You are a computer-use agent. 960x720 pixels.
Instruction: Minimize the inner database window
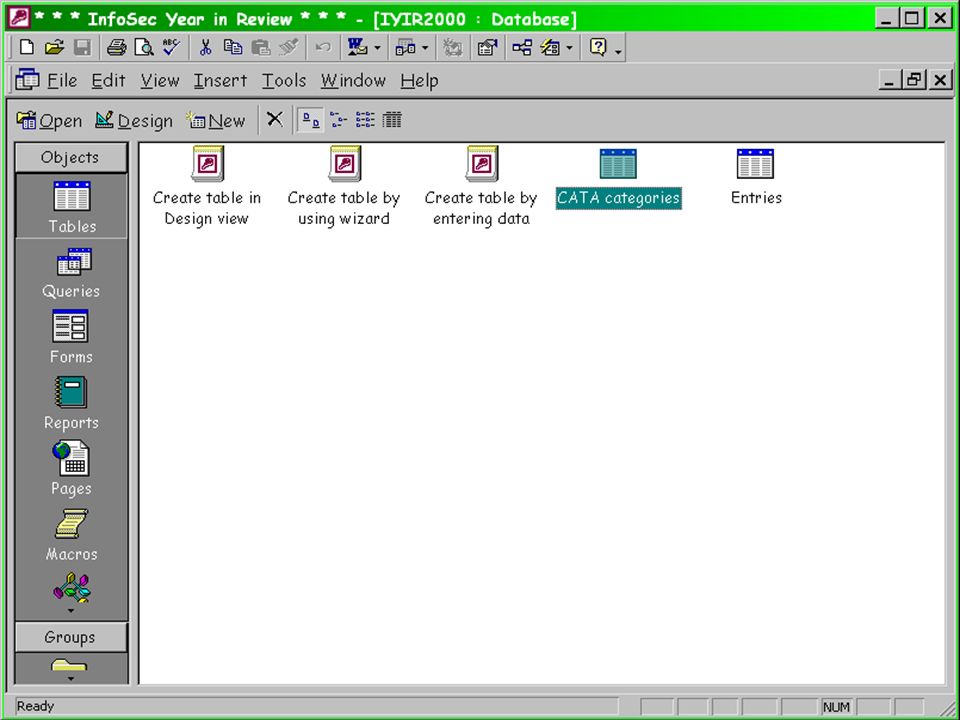click(x=889, y=80)
